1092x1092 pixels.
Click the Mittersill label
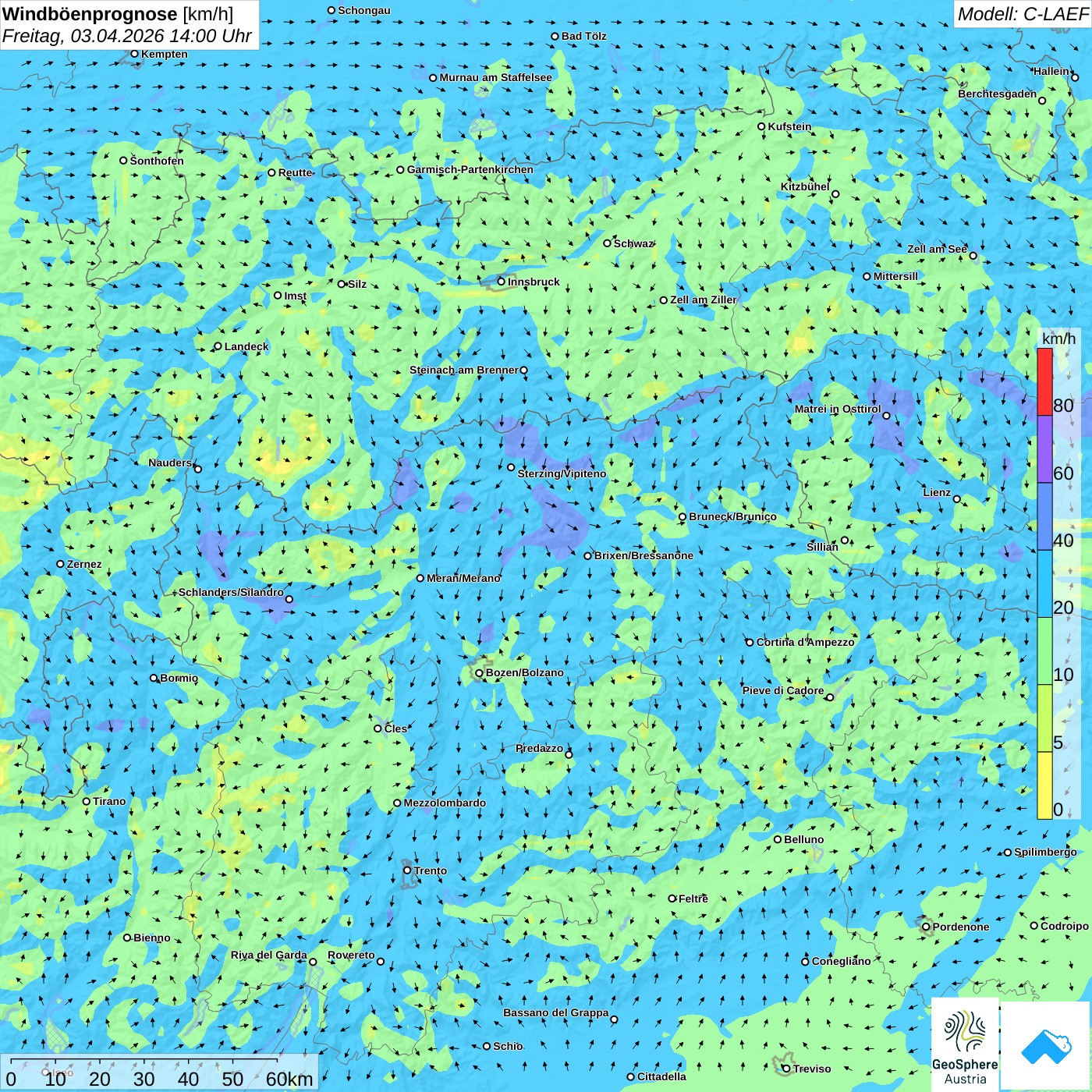[x=895, y=276]
